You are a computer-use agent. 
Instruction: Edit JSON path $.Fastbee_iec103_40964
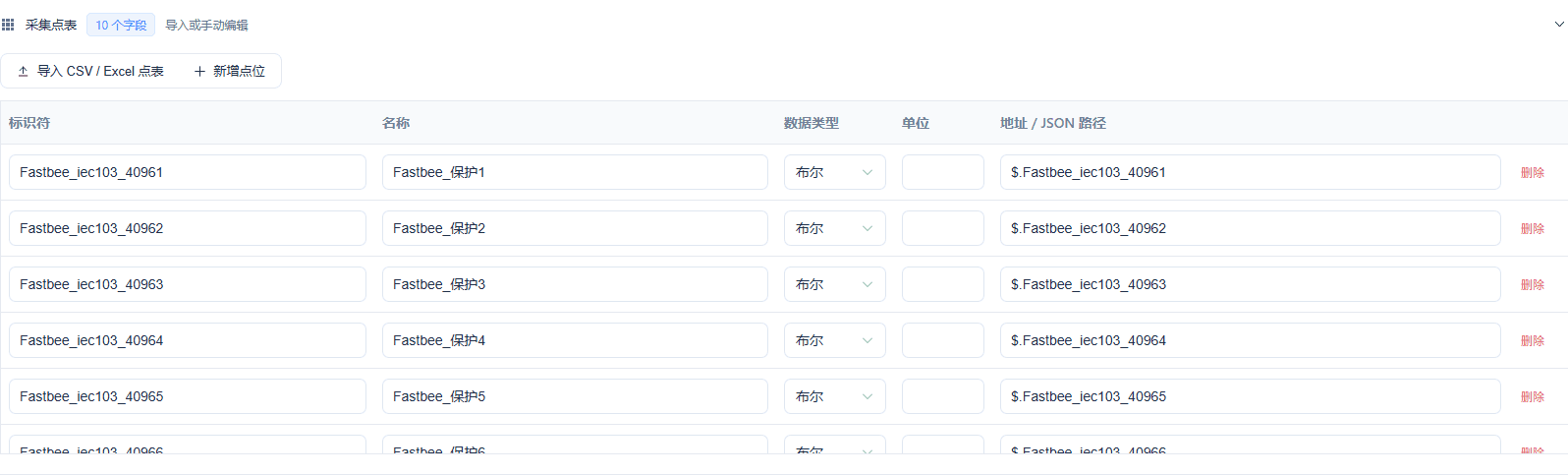1251,340
